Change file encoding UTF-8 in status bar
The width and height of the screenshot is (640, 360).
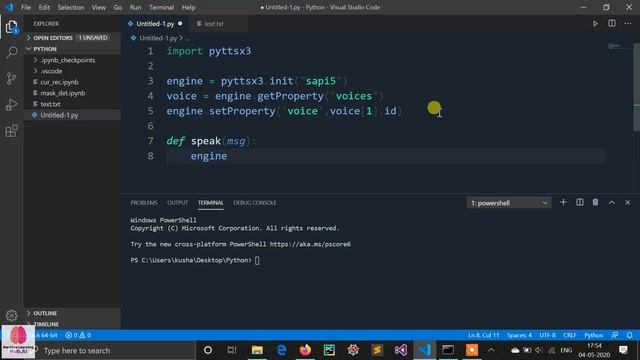coord(547,335)
